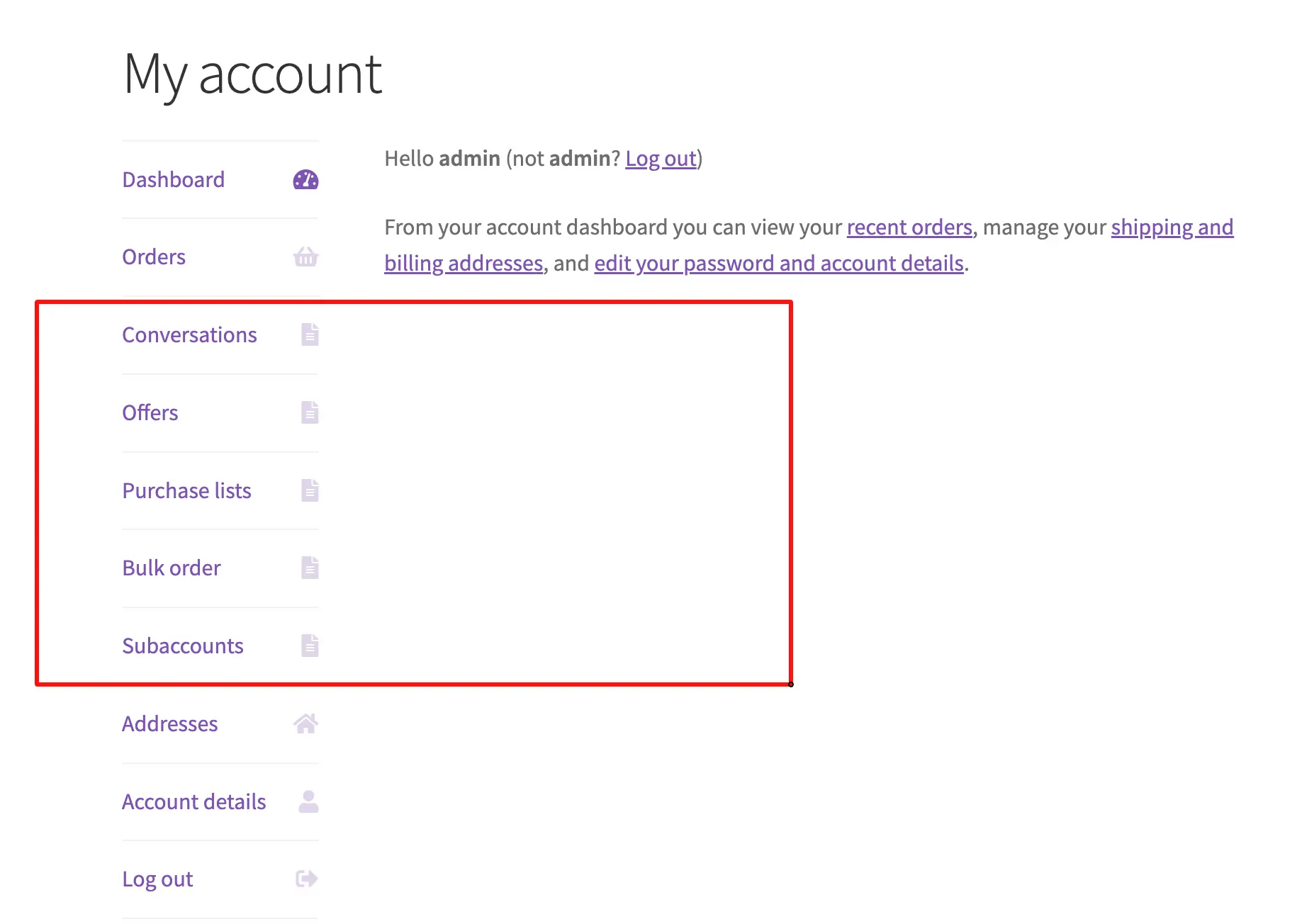Follow the shipping and billing addresses link
This screenshot has width=1297, height=924.
(x=809, y=245)
